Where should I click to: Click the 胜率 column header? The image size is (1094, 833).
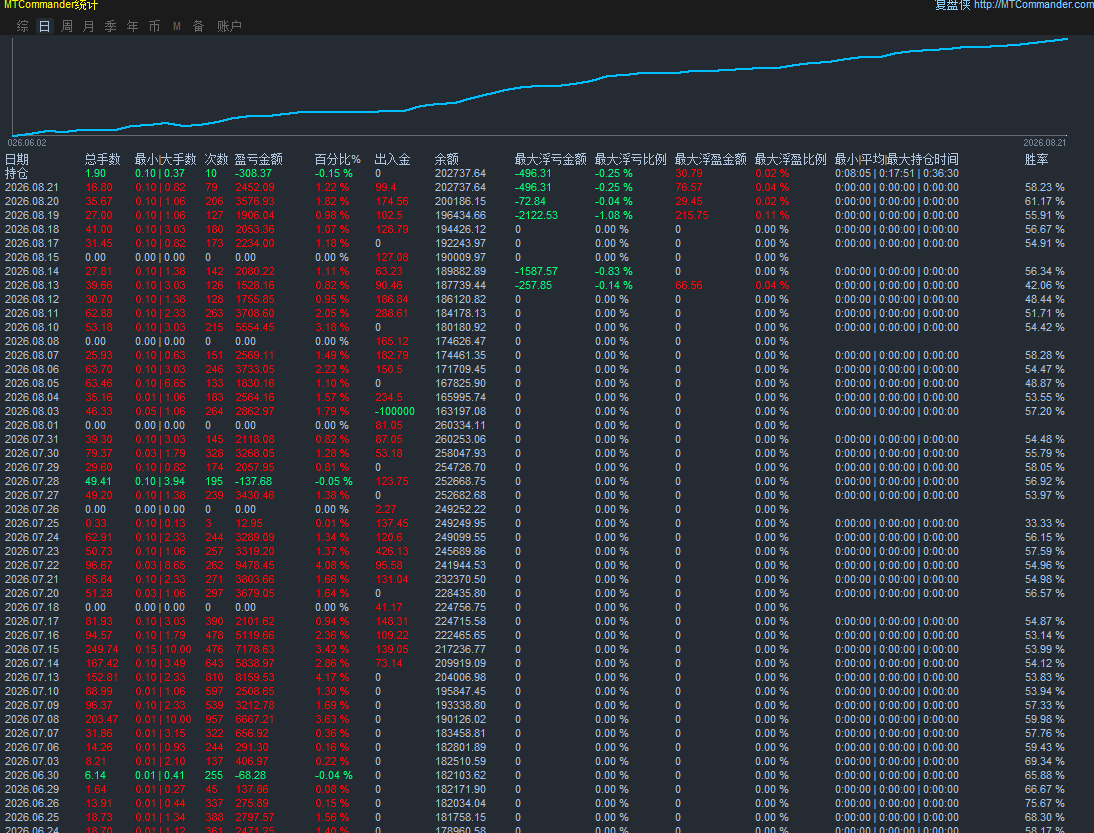[x=1037, y=159]
